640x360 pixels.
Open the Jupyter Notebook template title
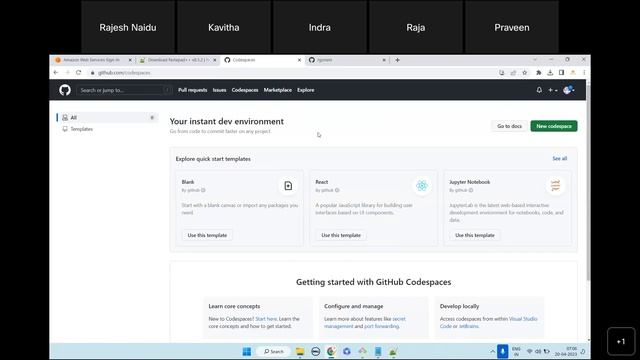click(469, 182)
